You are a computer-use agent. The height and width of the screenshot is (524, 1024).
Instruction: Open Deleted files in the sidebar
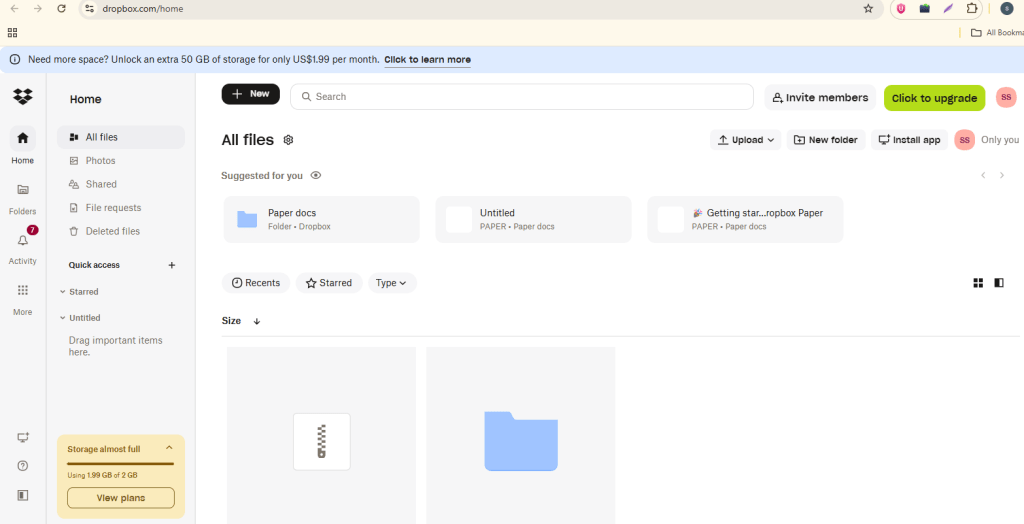coord(121,231)
